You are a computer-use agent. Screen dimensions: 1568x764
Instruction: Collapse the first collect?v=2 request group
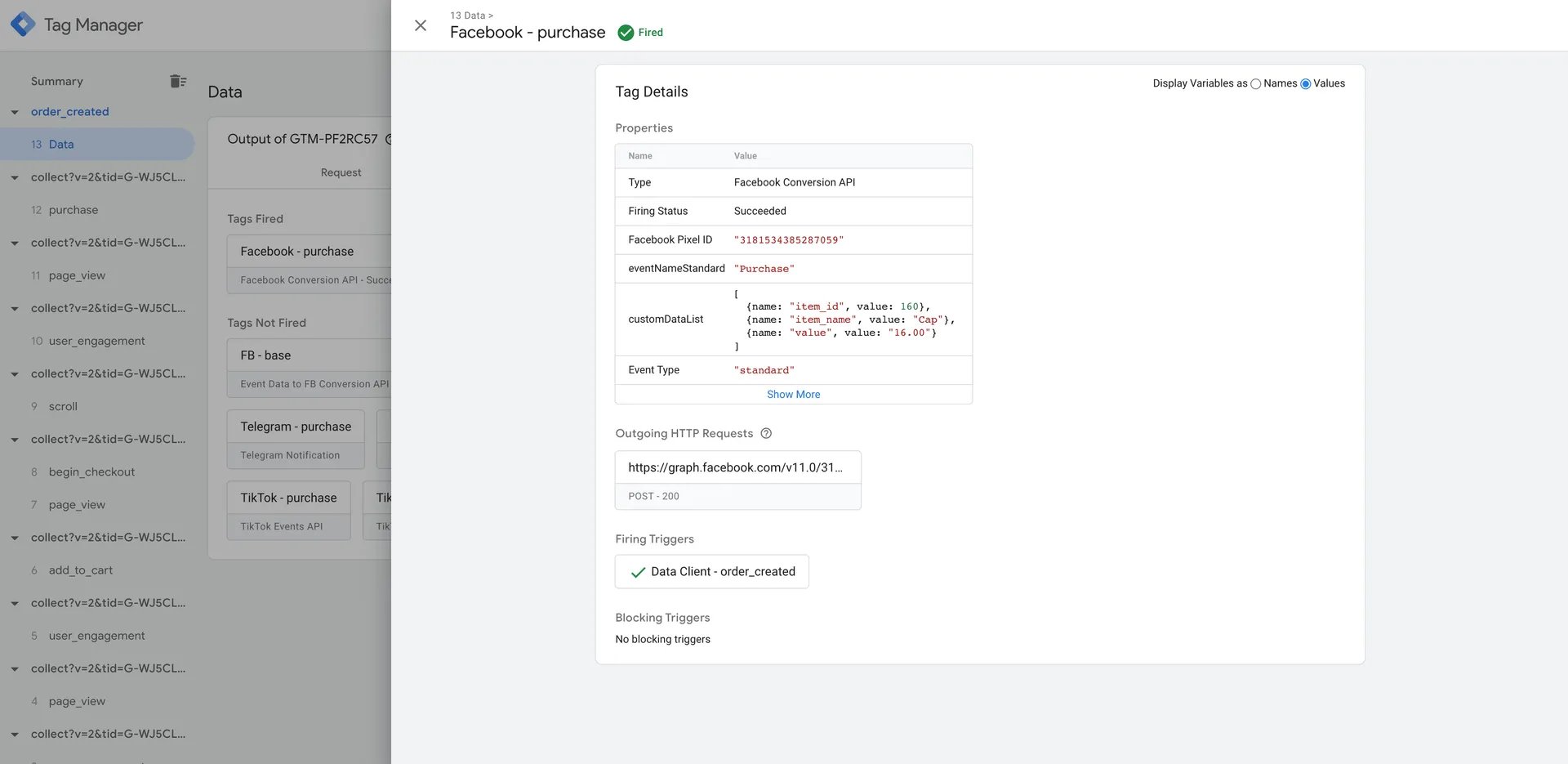[x=15, y=177]
